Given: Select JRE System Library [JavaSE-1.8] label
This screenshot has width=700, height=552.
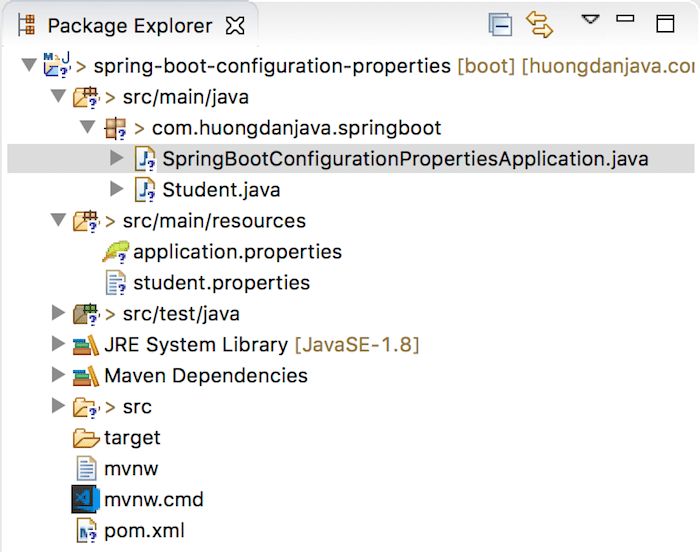Looking at the screenshot, I should [x=262, y=345].
